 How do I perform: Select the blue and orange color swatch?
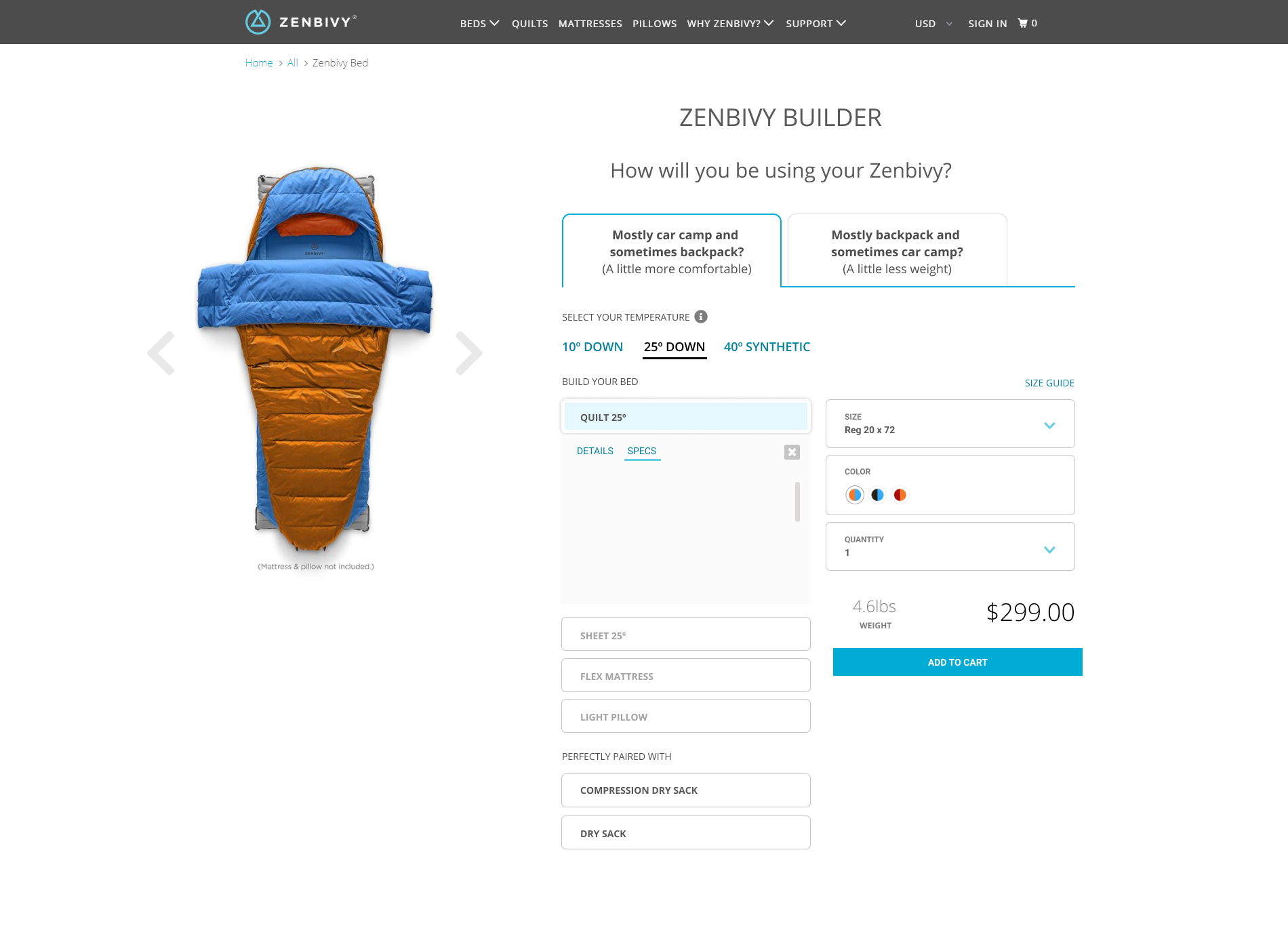(x=855, y=495)
